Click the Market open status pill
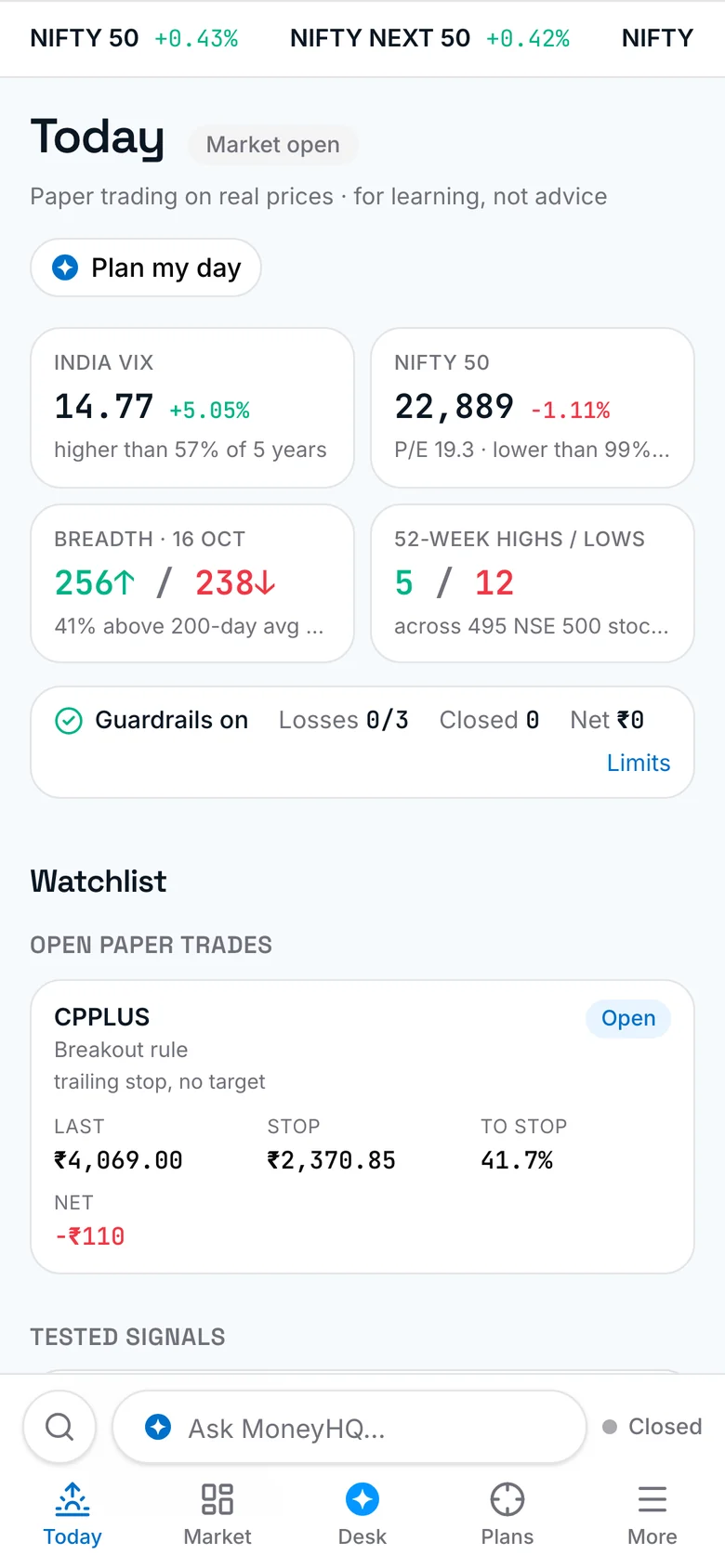Image resolution: width=725 pixels, height=1568 pixels. 273,145
